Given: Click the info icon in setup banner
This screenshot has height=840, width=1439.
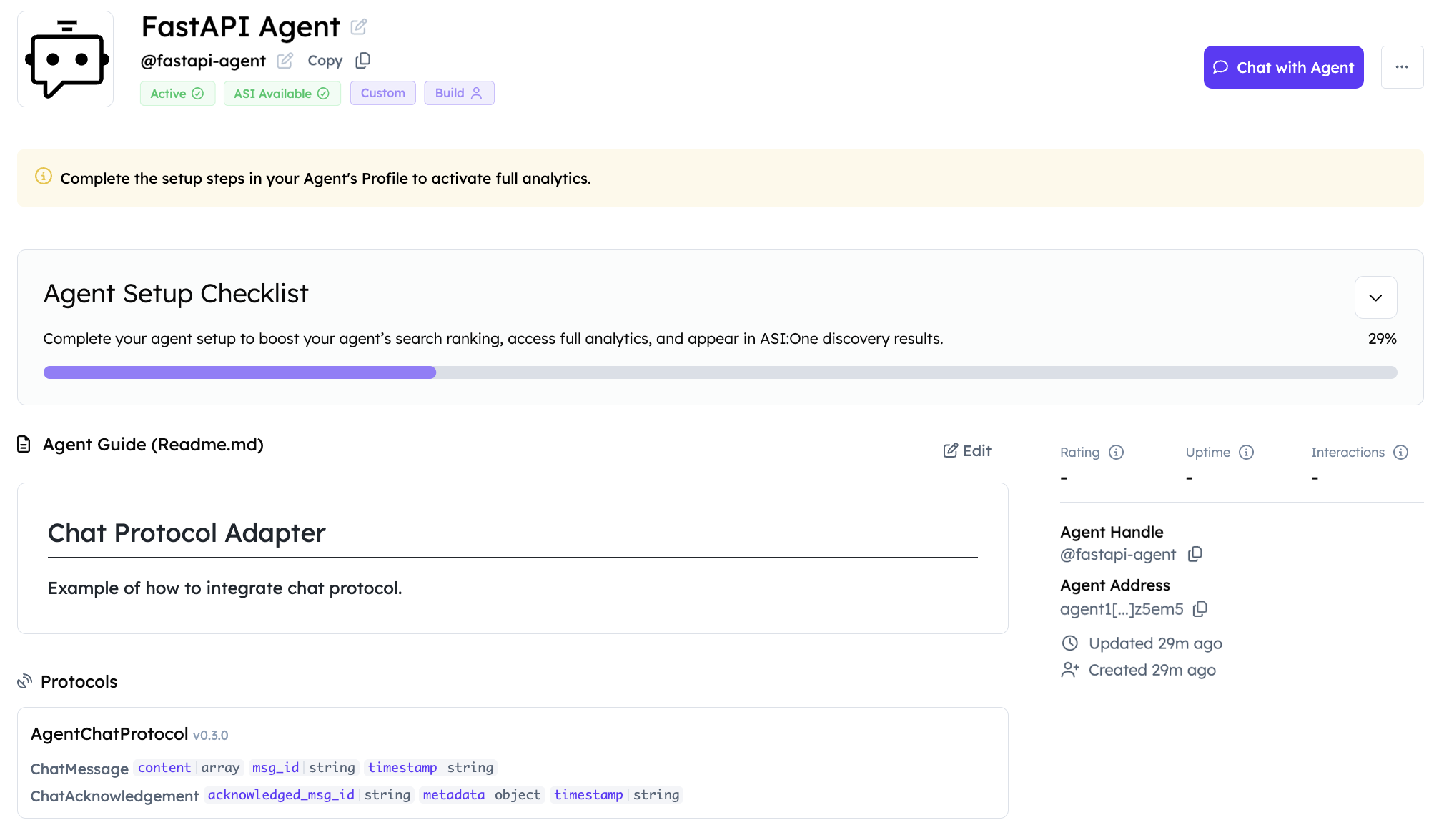Looking at the screenshot, I should click(x=44, y=177).
